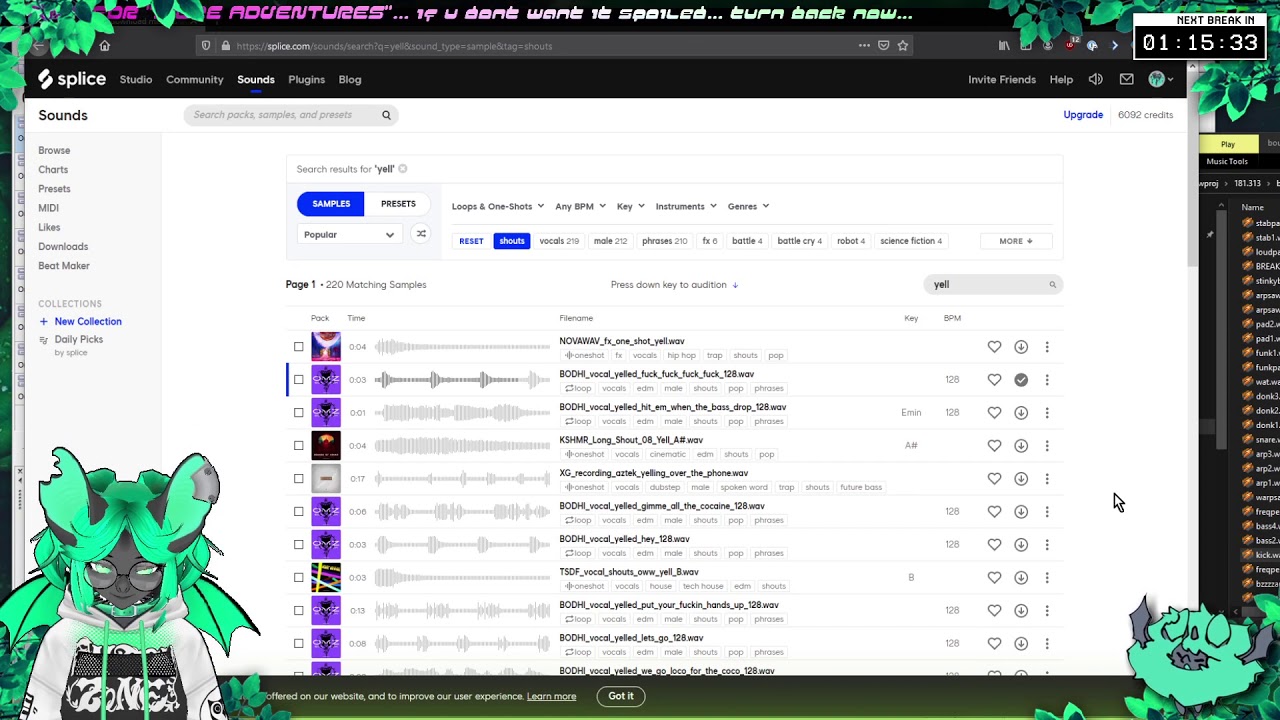Switch to the SAMPLES tab
This screenshot has height=720, width=1280.
331,204
